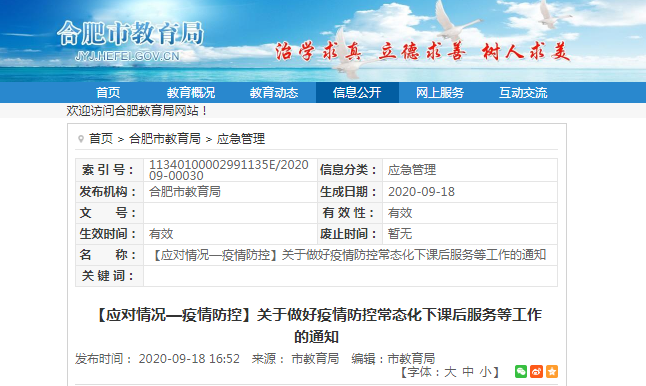Share article via green WeChat icon
This screenshot has width=646, height=386.
click(521, 371)
